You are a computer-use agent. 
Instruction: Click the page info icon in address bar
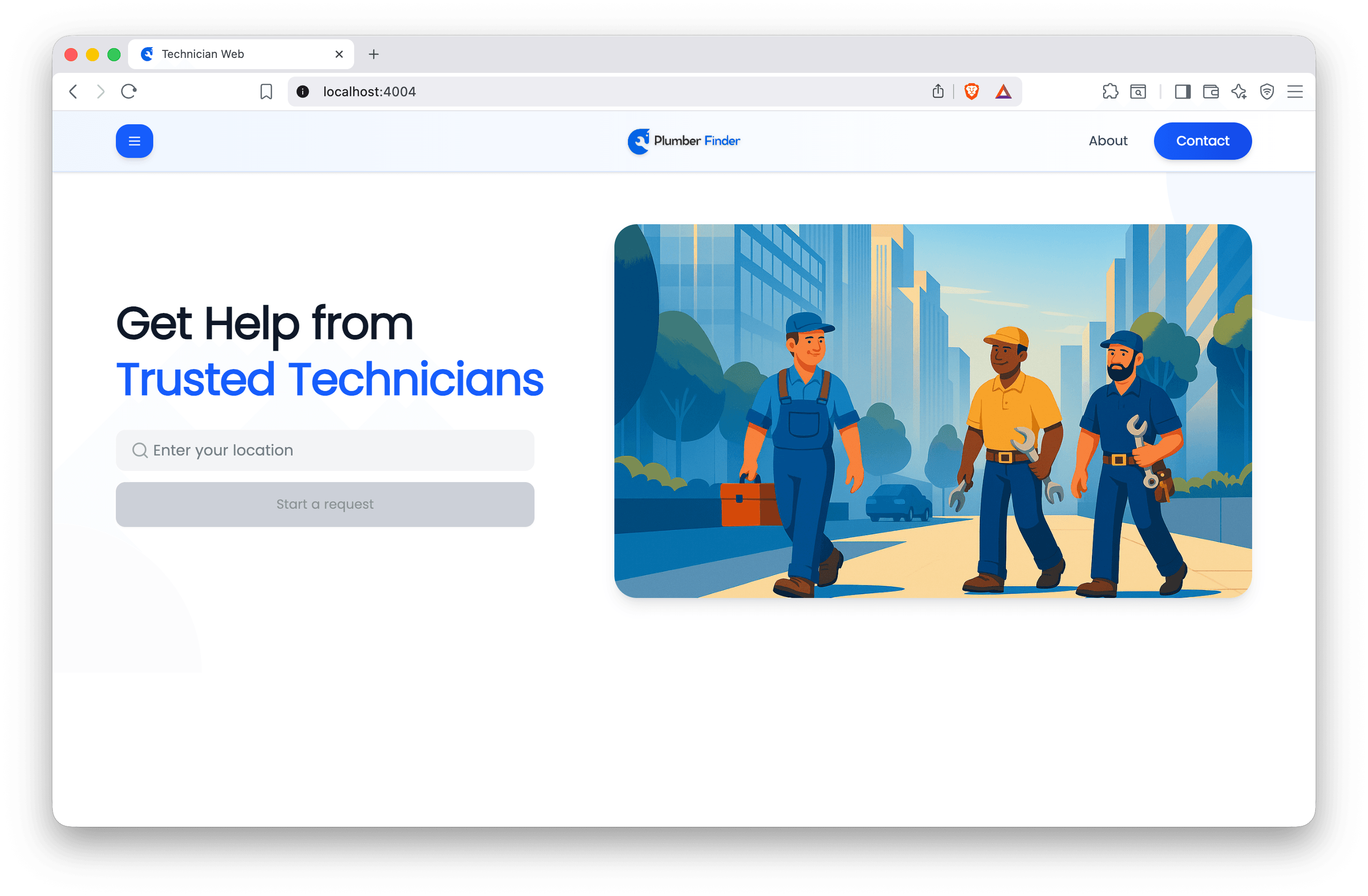click(x=303, y=92)
